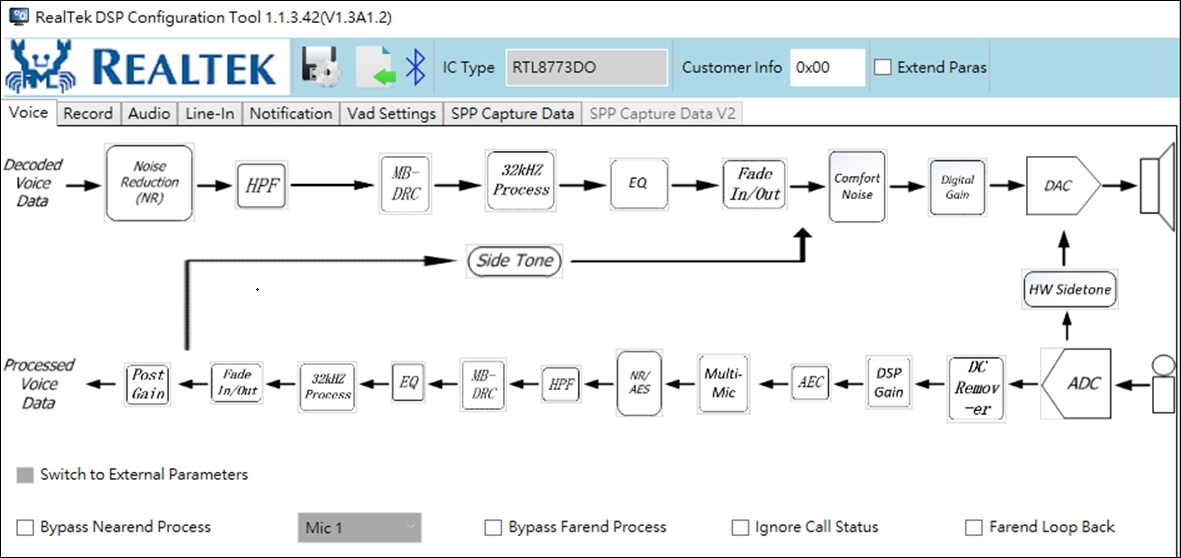Click the Customer Info 0x00 field
This screenshot has width=1181, height=558.
tap(827, 67)
